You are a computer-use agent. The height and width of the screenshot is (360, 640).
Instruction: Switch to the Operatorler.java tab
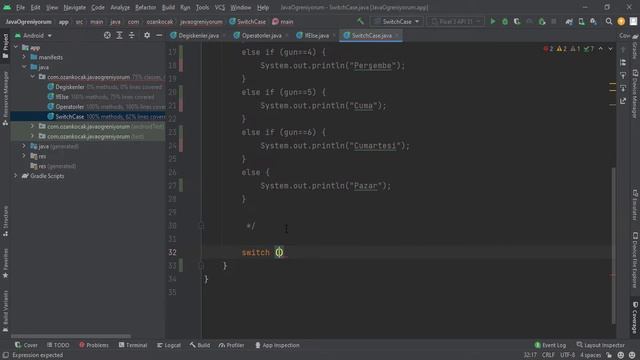point(261,36)
